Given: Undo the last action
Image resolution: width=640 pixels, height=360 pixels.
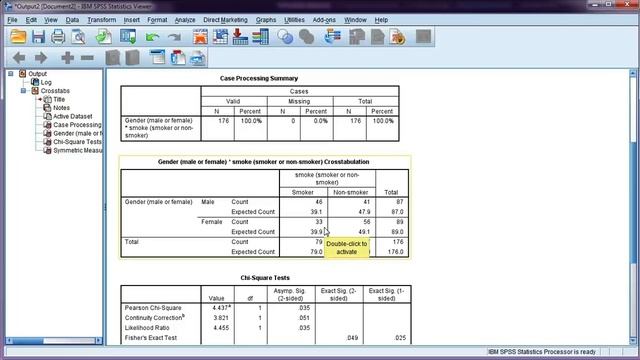Looking at the screenshot, I should 152,37.
